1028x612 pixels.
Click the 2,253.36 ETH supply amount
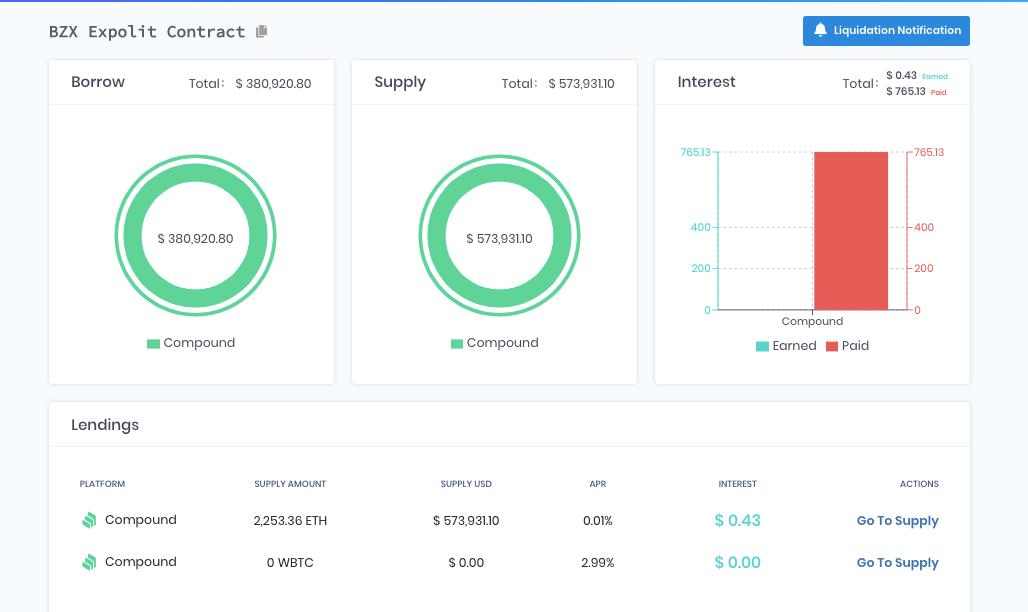tap(290, 521)
